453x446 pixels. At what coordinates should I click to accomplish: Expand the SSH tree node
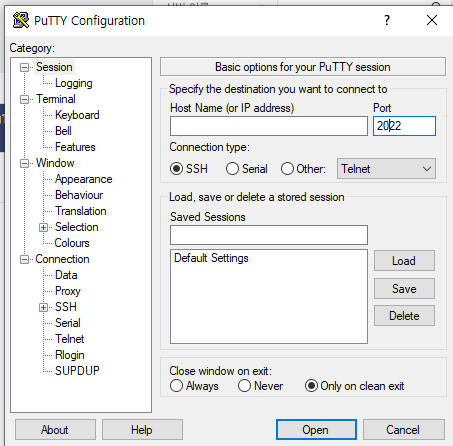coord(43,307)
